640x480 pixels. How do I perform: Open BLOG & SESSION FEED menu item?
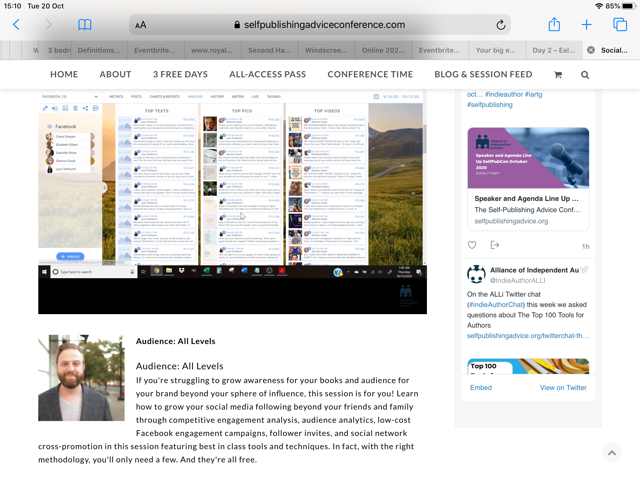[483, 74]
